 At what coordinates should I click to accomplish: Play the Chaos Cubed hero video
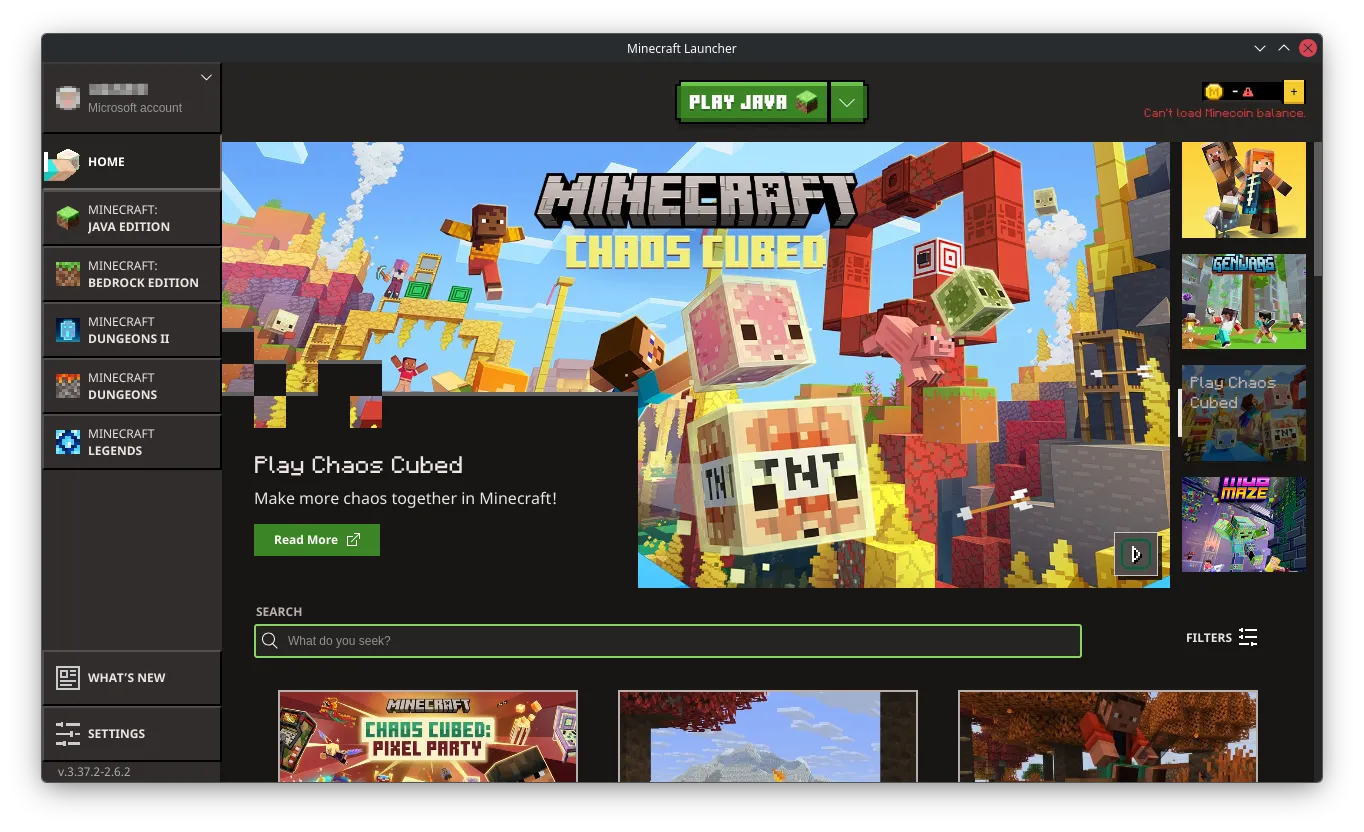pos(1136,554)
